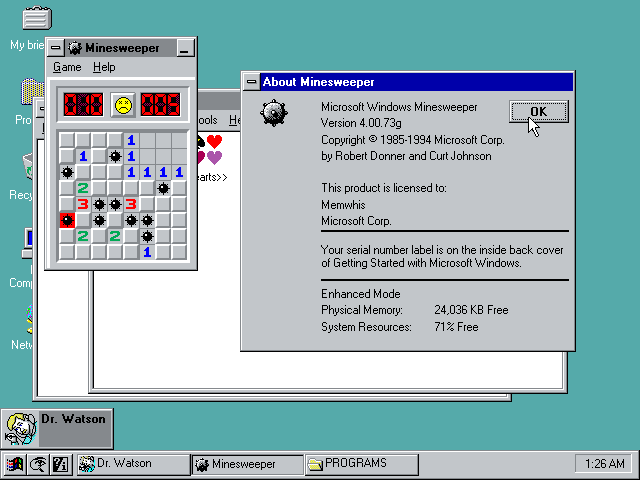Click the red 3 left of two mines
Screen dimensions: 640x480
83,204
